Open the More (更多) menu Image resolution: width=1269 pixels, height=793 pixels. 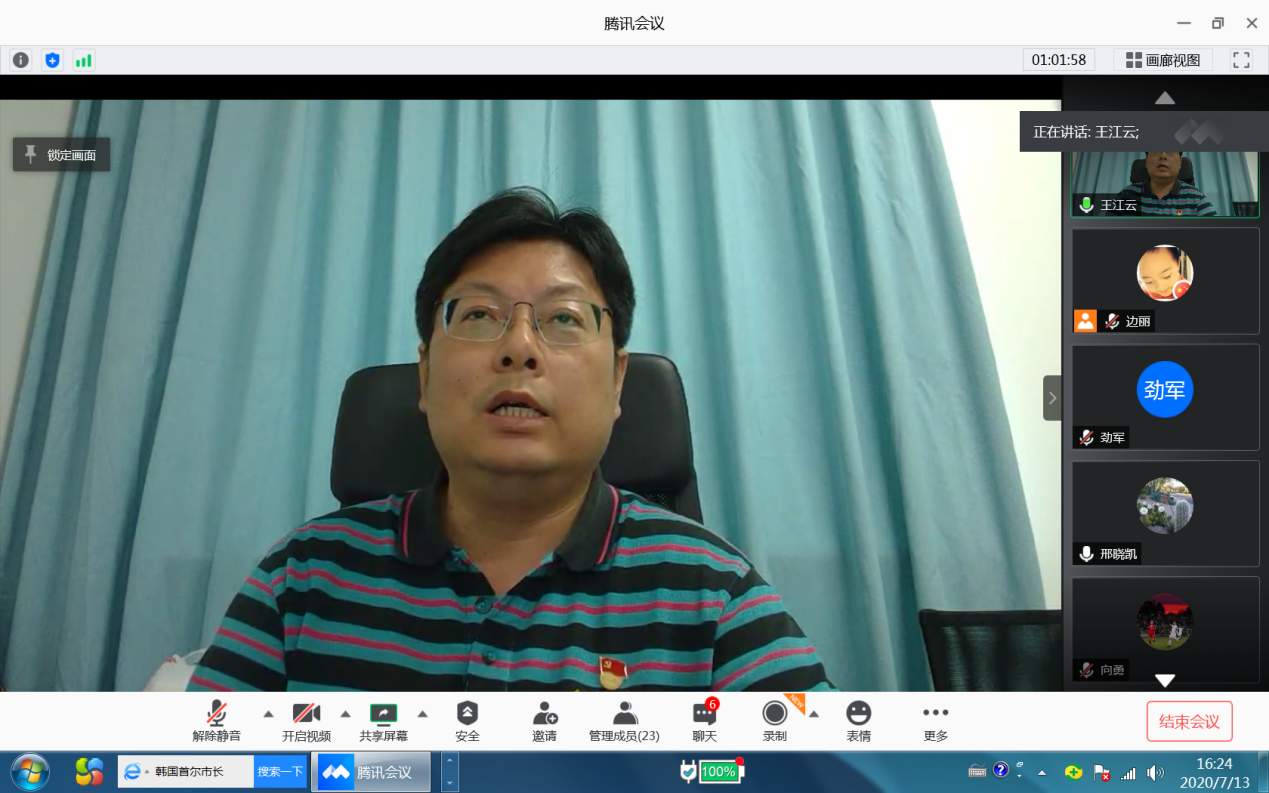pos(935,721)
